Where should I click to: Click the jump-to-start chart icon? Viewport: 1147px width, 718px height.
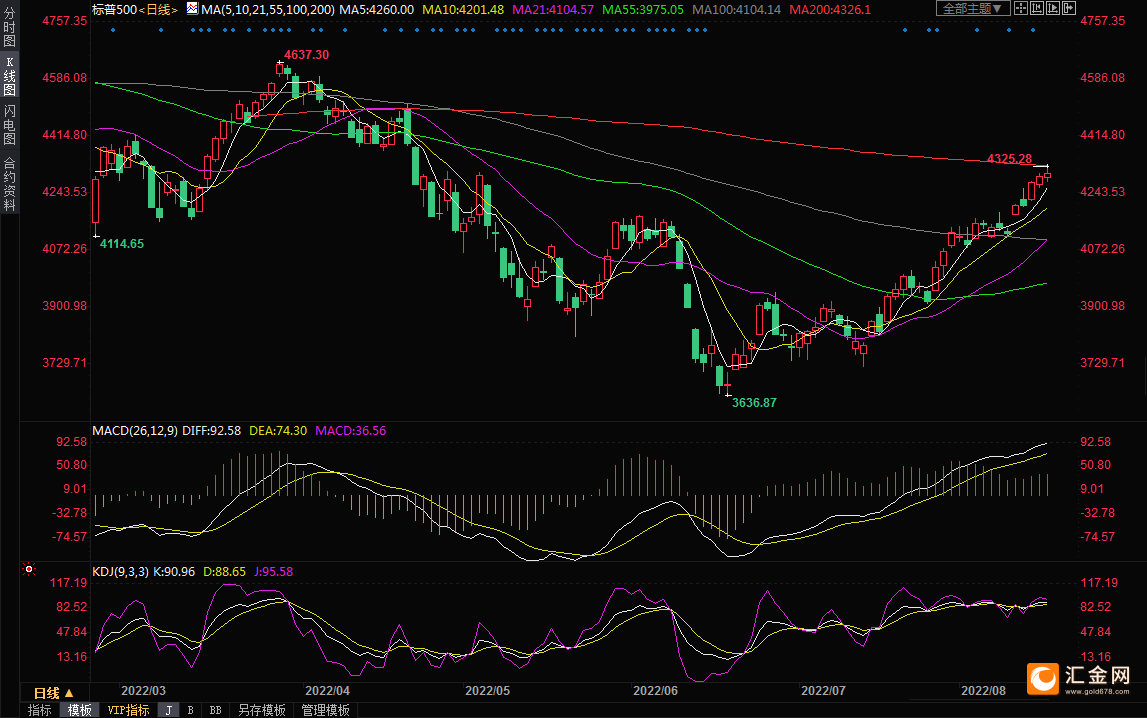point(1037,8)
